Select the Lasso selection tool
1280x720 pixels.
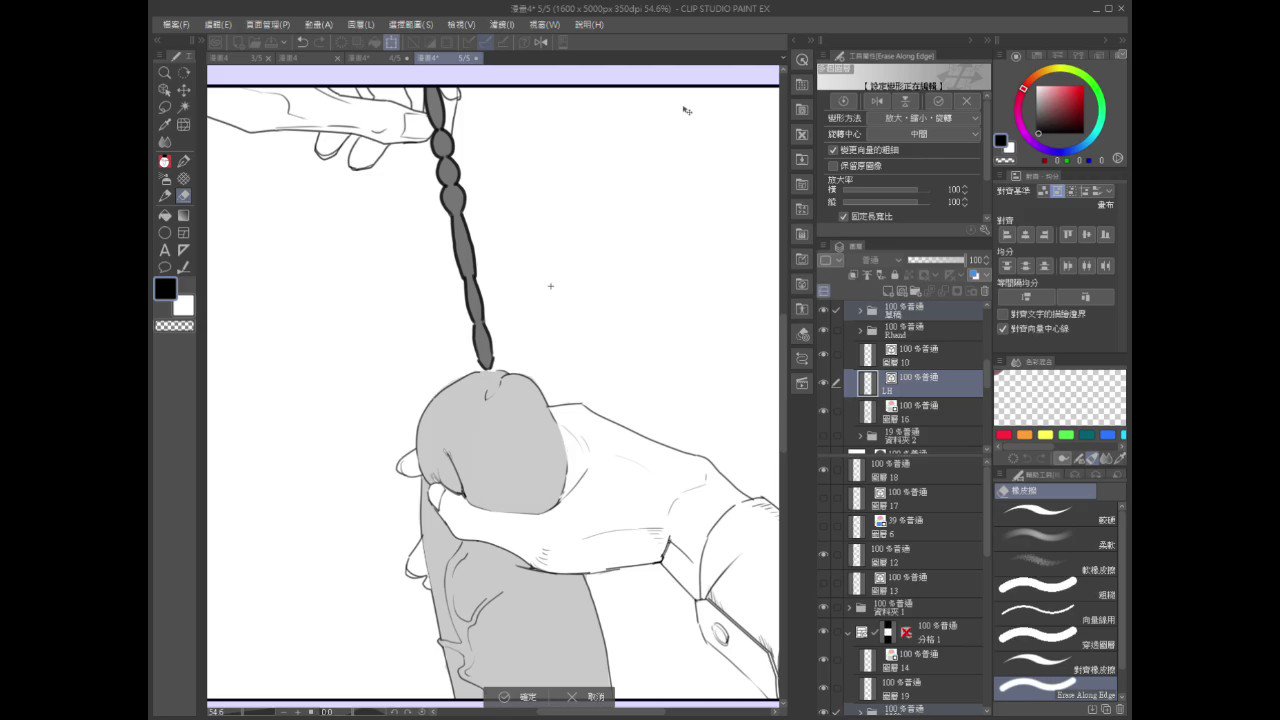(165, 107)
